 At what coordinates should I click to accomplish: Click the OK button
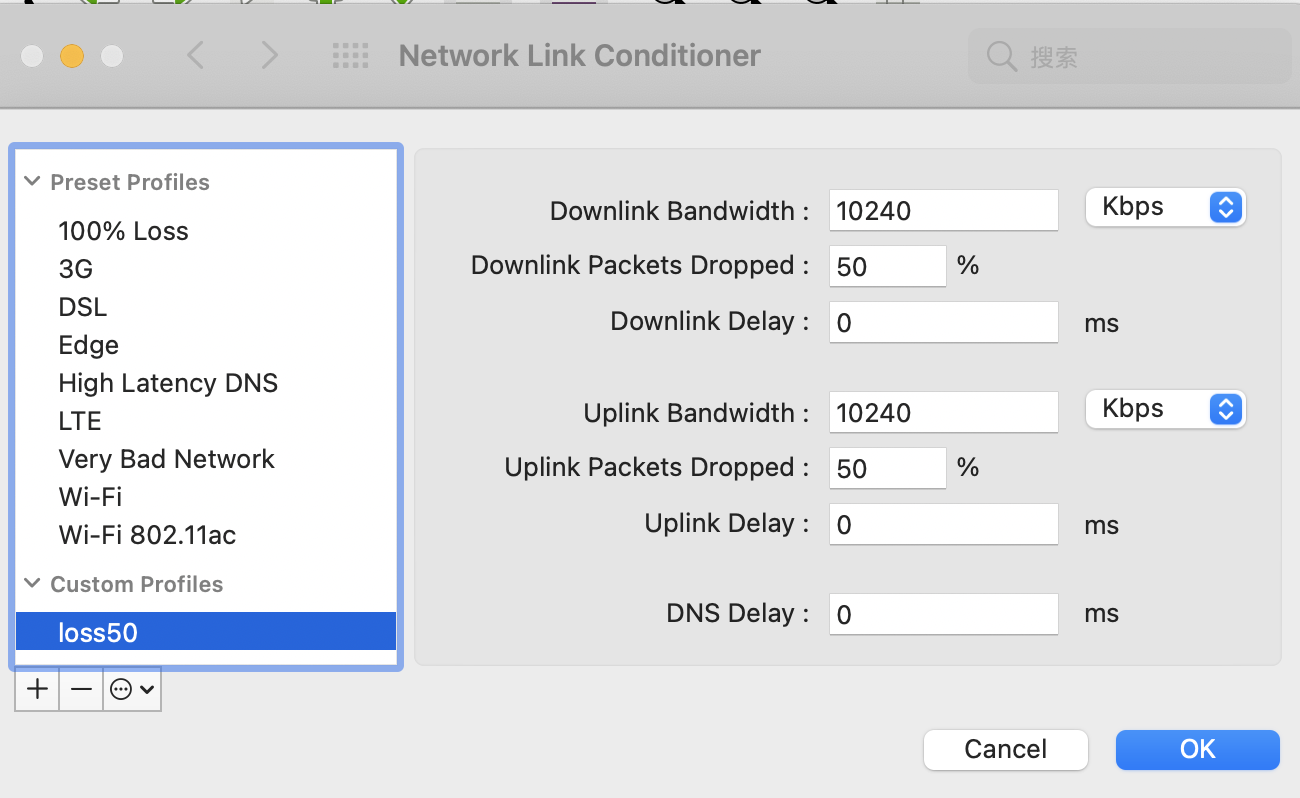click(x=1197, y=749)
